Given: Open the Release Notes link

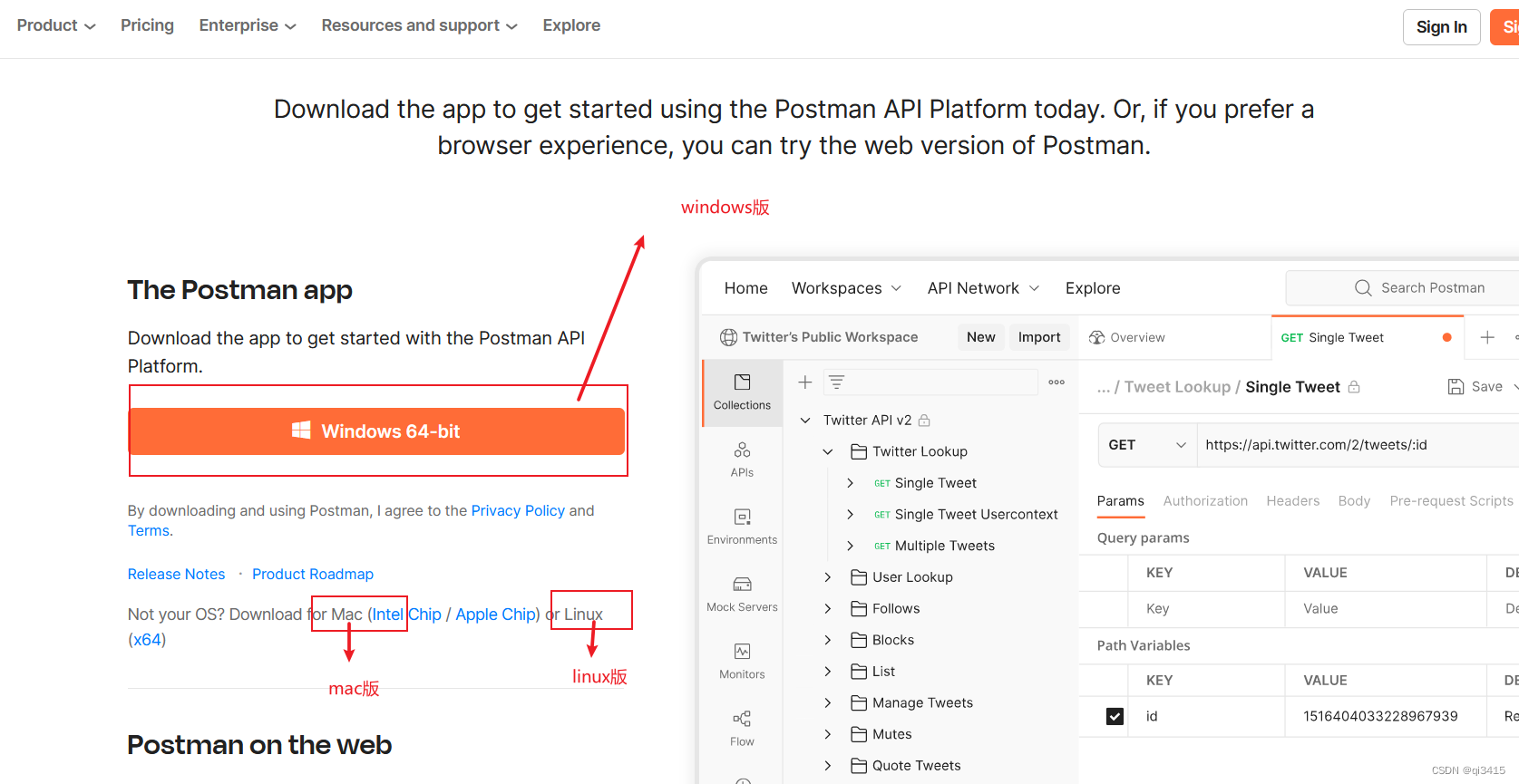Looking at the screenshot, I should 176,575.
